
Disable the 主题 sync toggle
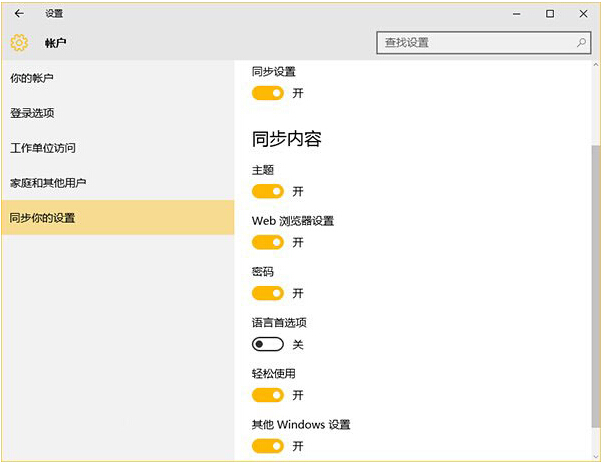point(268,191)
